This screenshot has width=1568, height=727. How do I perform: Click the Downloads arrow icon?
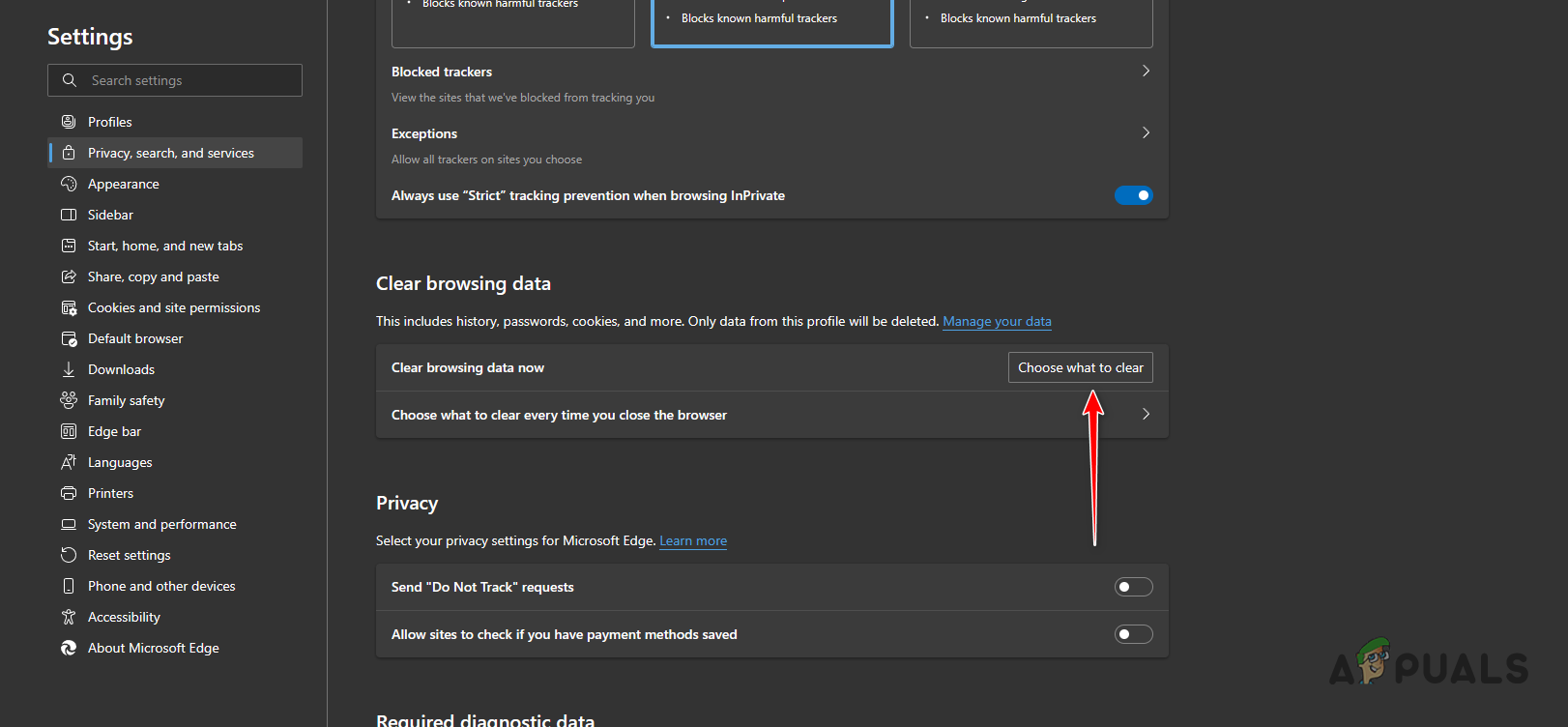coord(69,369)
